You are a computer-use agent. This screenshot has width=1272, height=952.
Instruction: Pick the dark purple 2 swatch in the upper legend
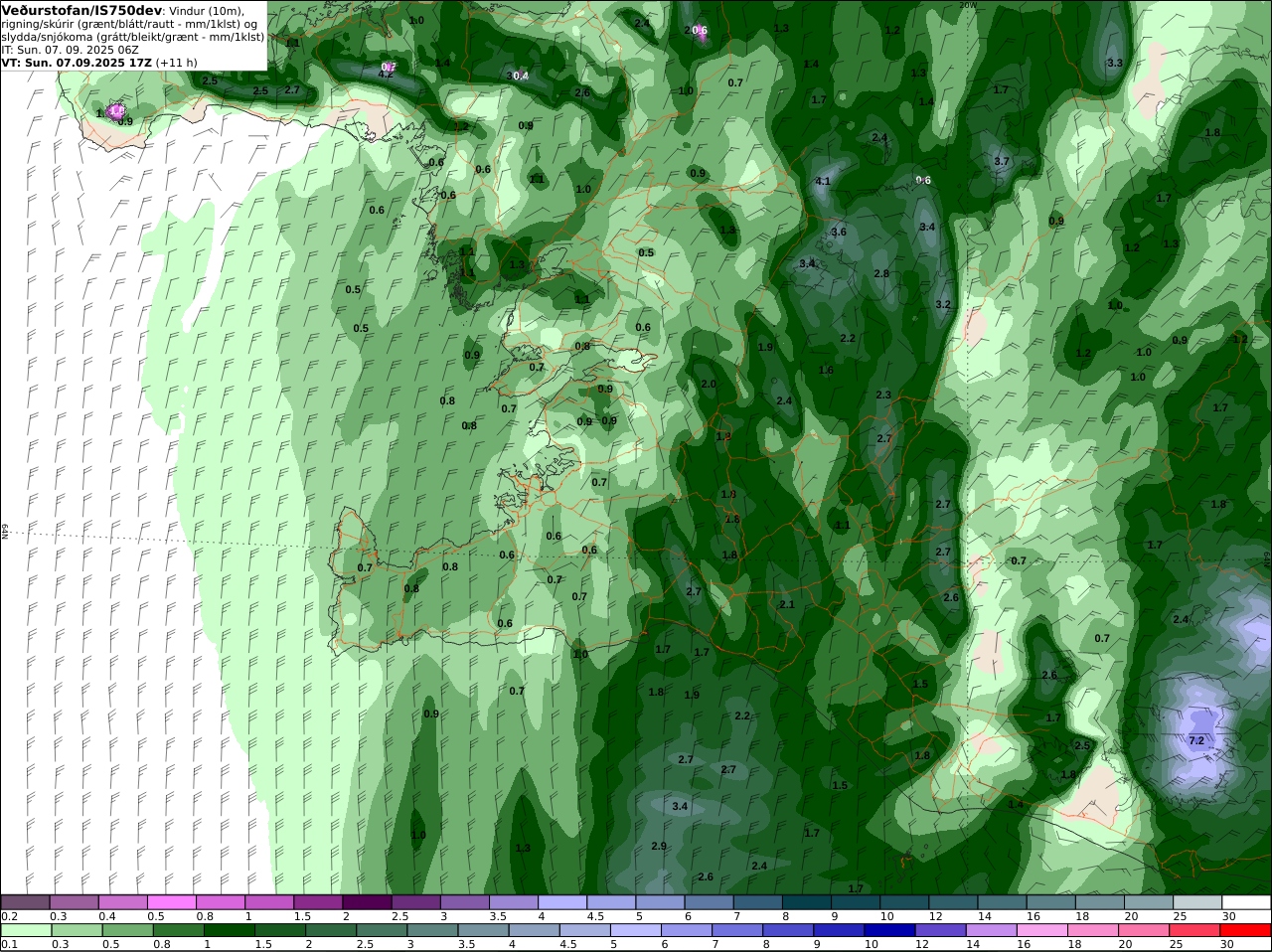(366, 902)
